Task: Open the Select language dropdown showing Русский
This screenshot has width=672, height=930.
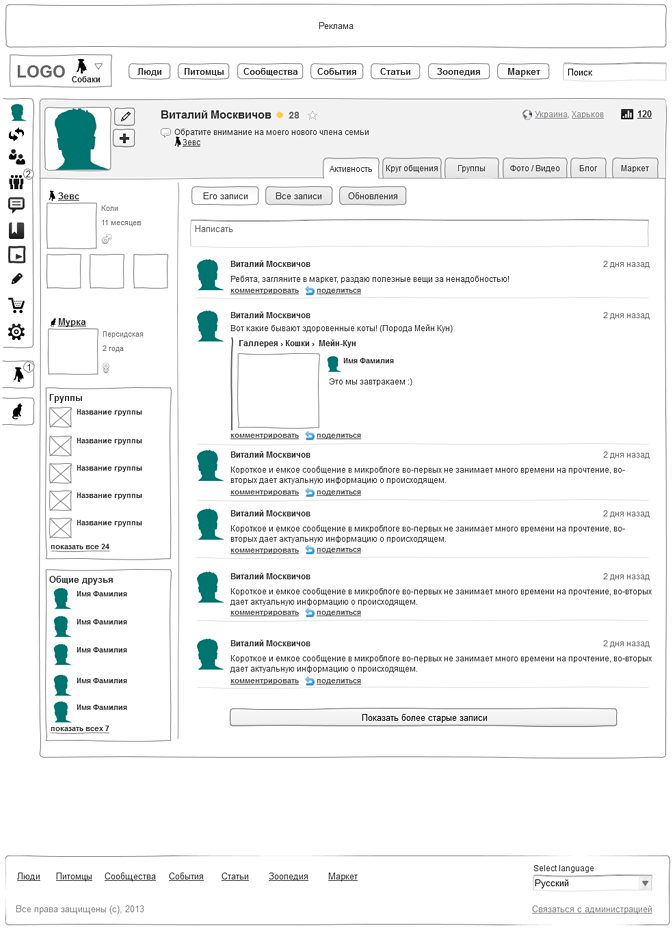Action: point(592,883)
